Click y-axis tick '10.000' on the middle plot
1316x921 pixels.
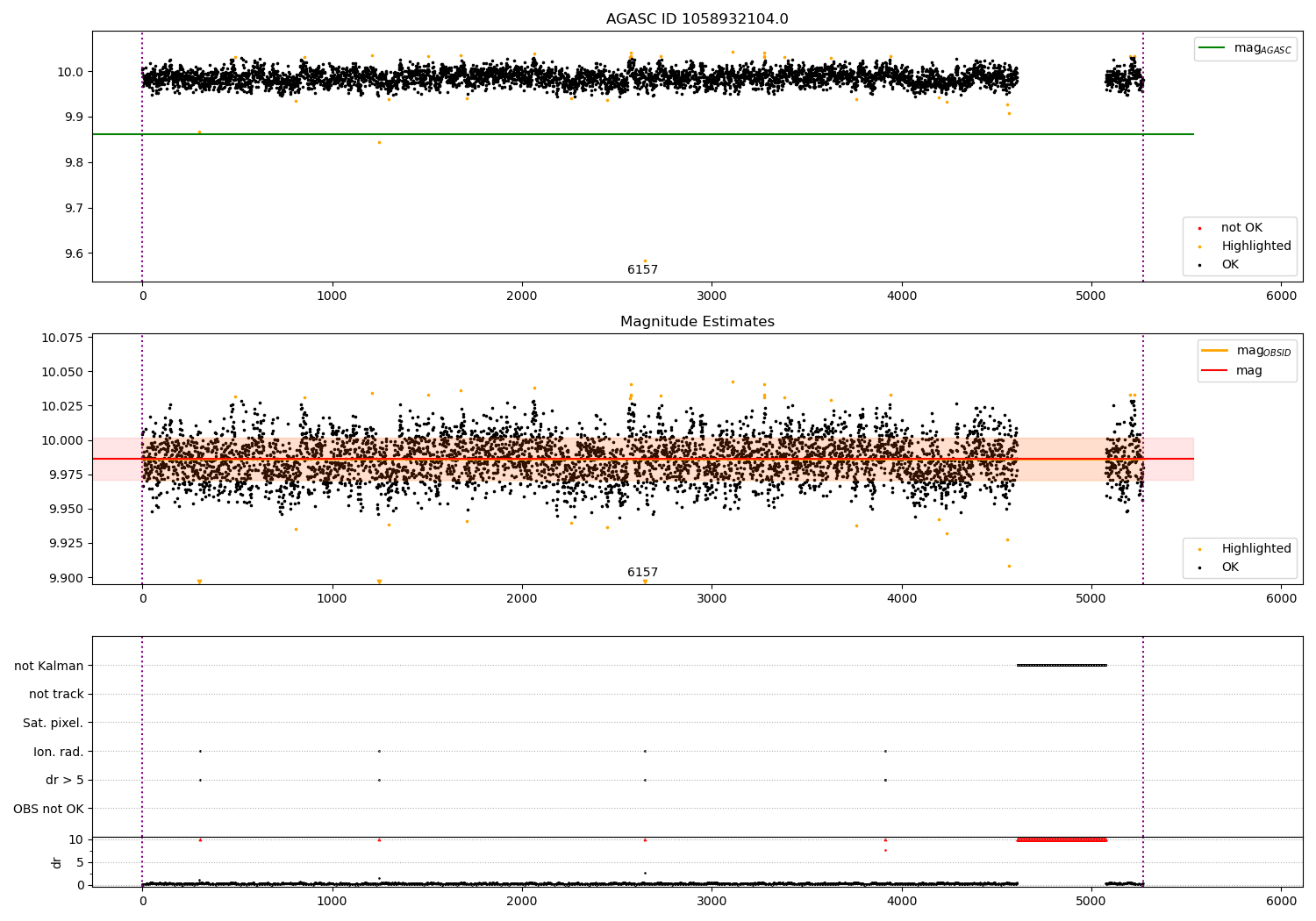coord(63,441)
